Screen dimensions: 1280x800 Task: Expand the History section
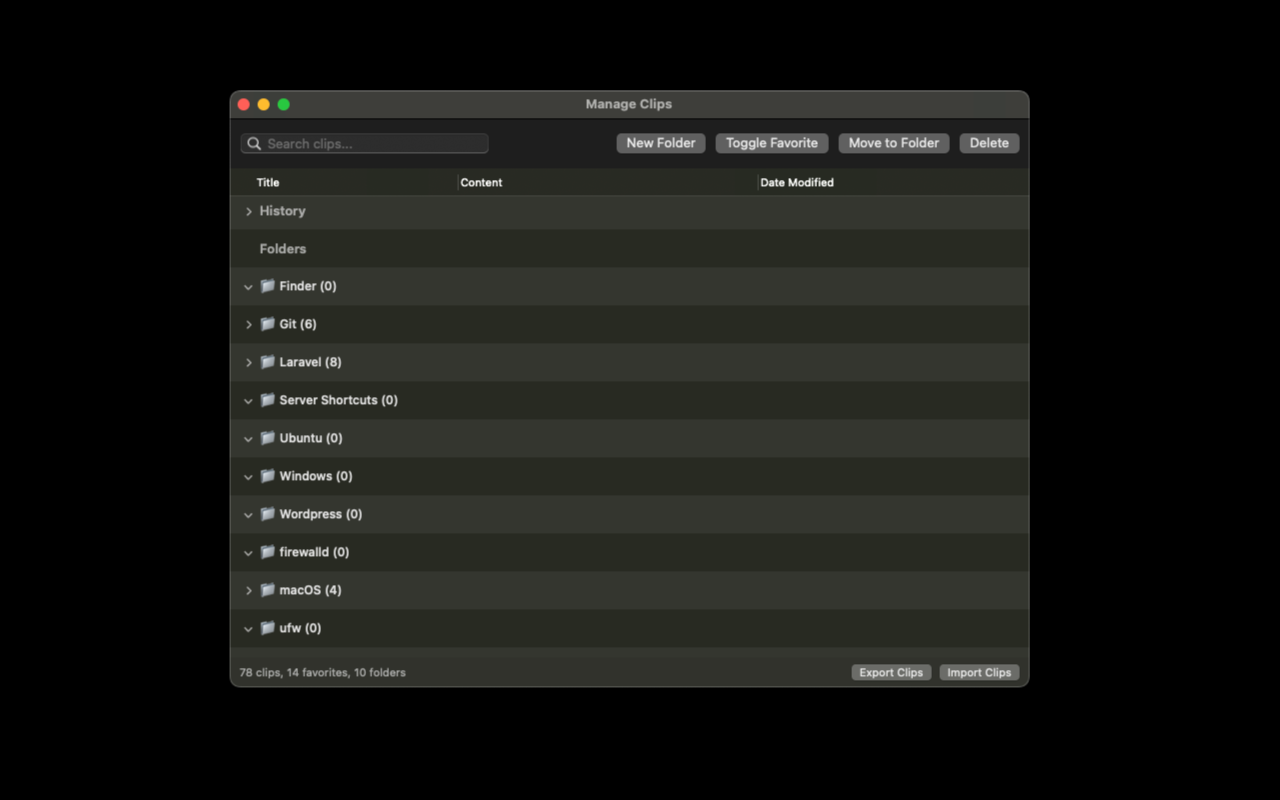(x=248, y=211)
